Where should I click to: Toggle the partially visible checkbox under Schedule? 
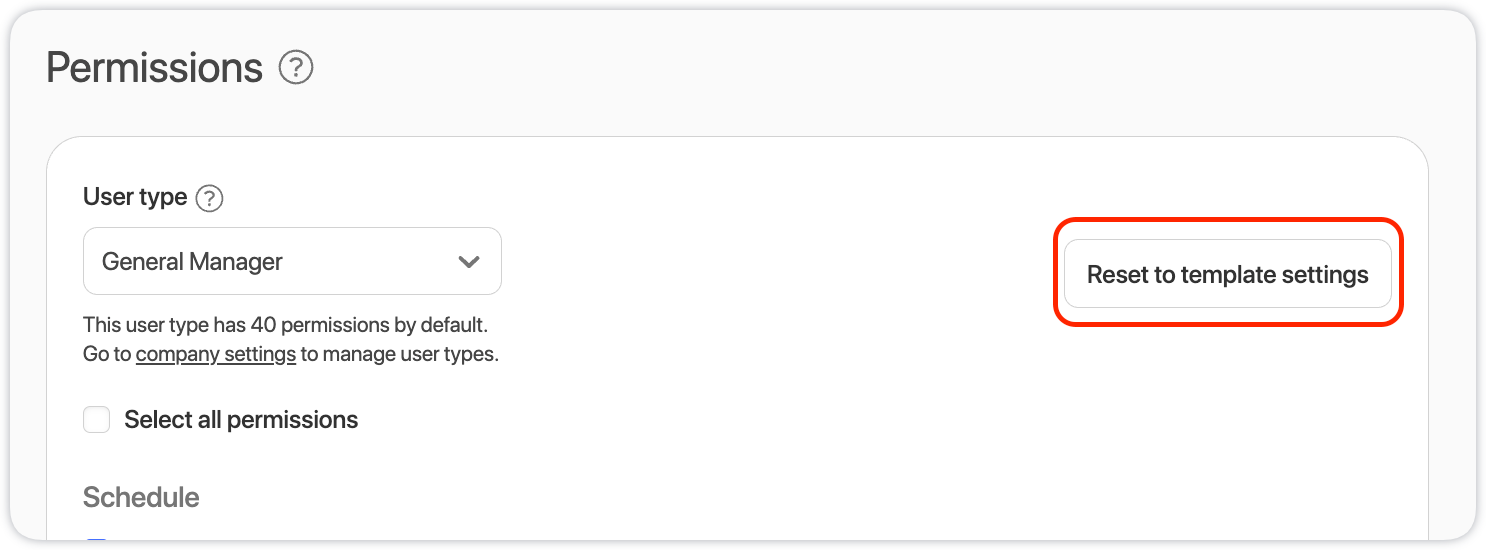97,543
